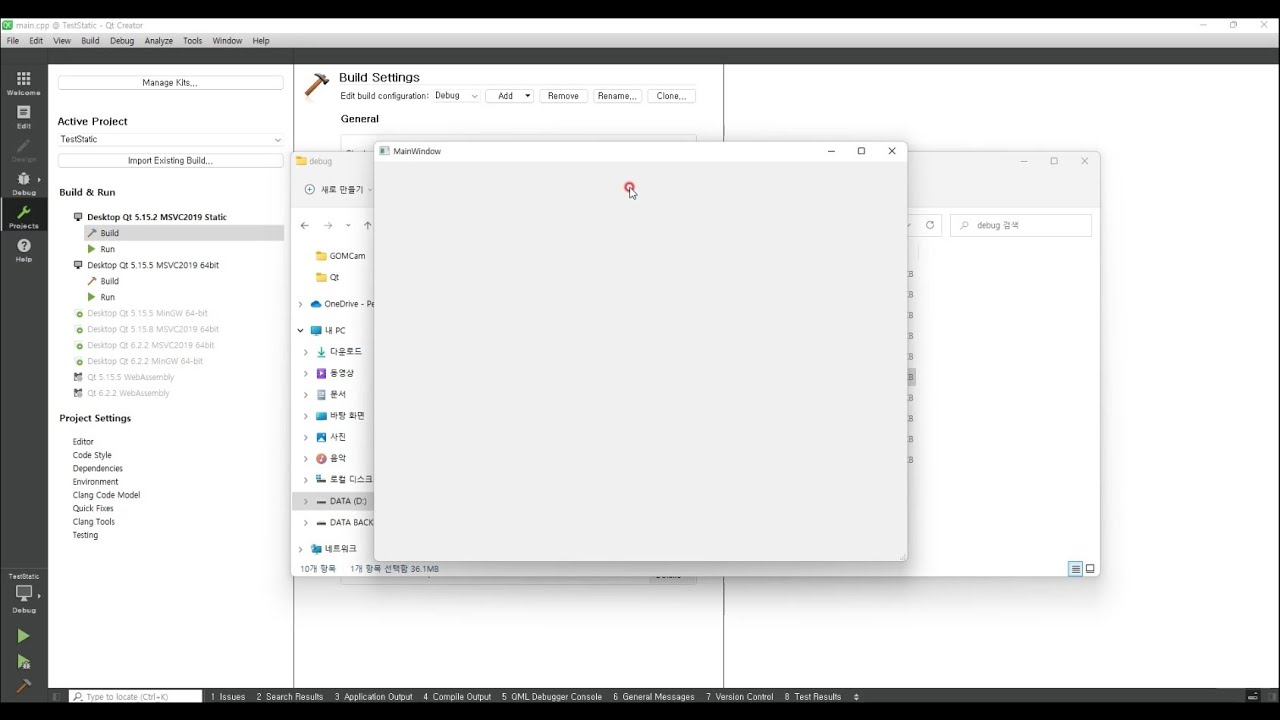Open the Active Project TestStatic dropdown
1280x720 pixels.
171,140
